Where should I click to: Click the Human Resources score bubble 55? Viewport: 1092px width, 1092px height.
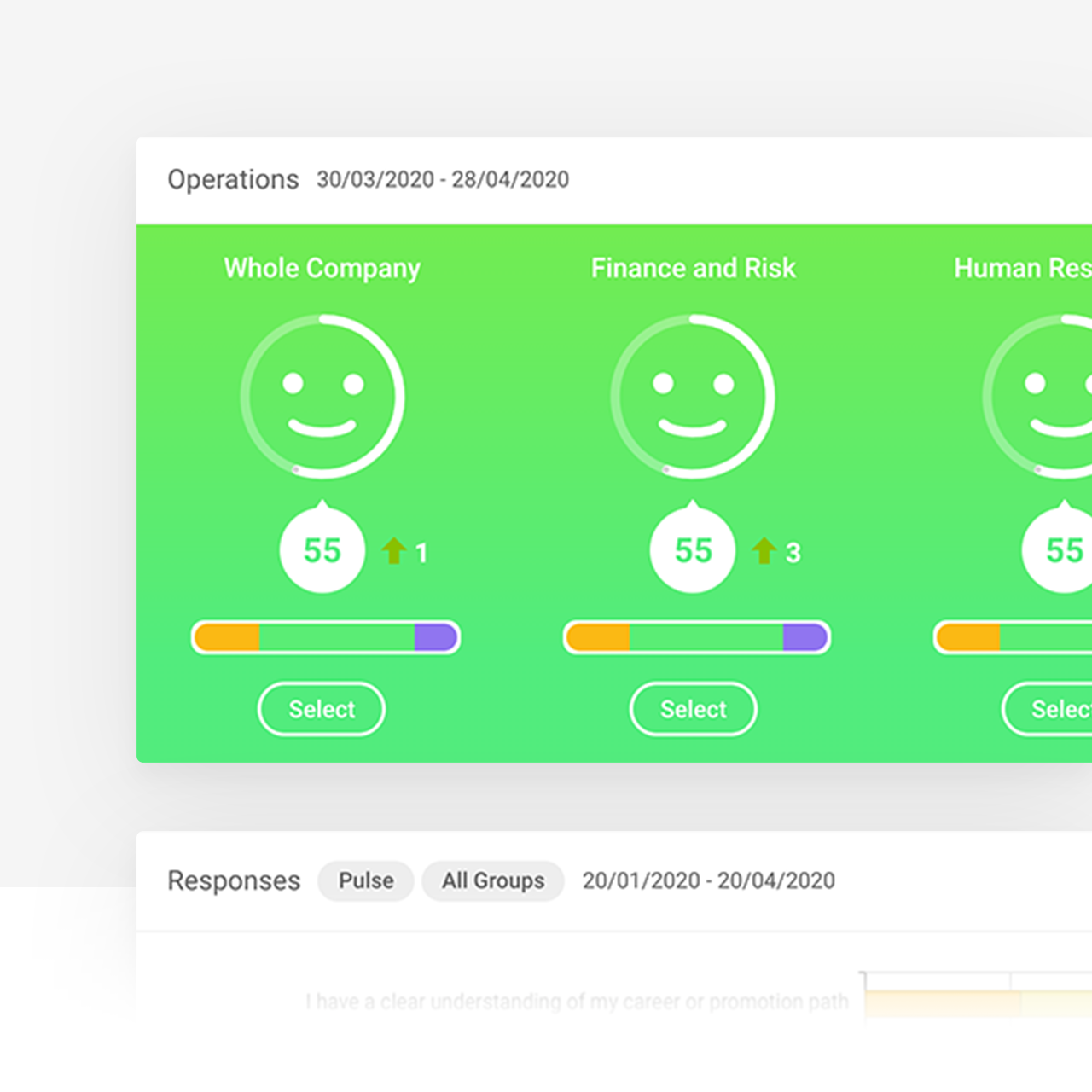point(1058,549)
